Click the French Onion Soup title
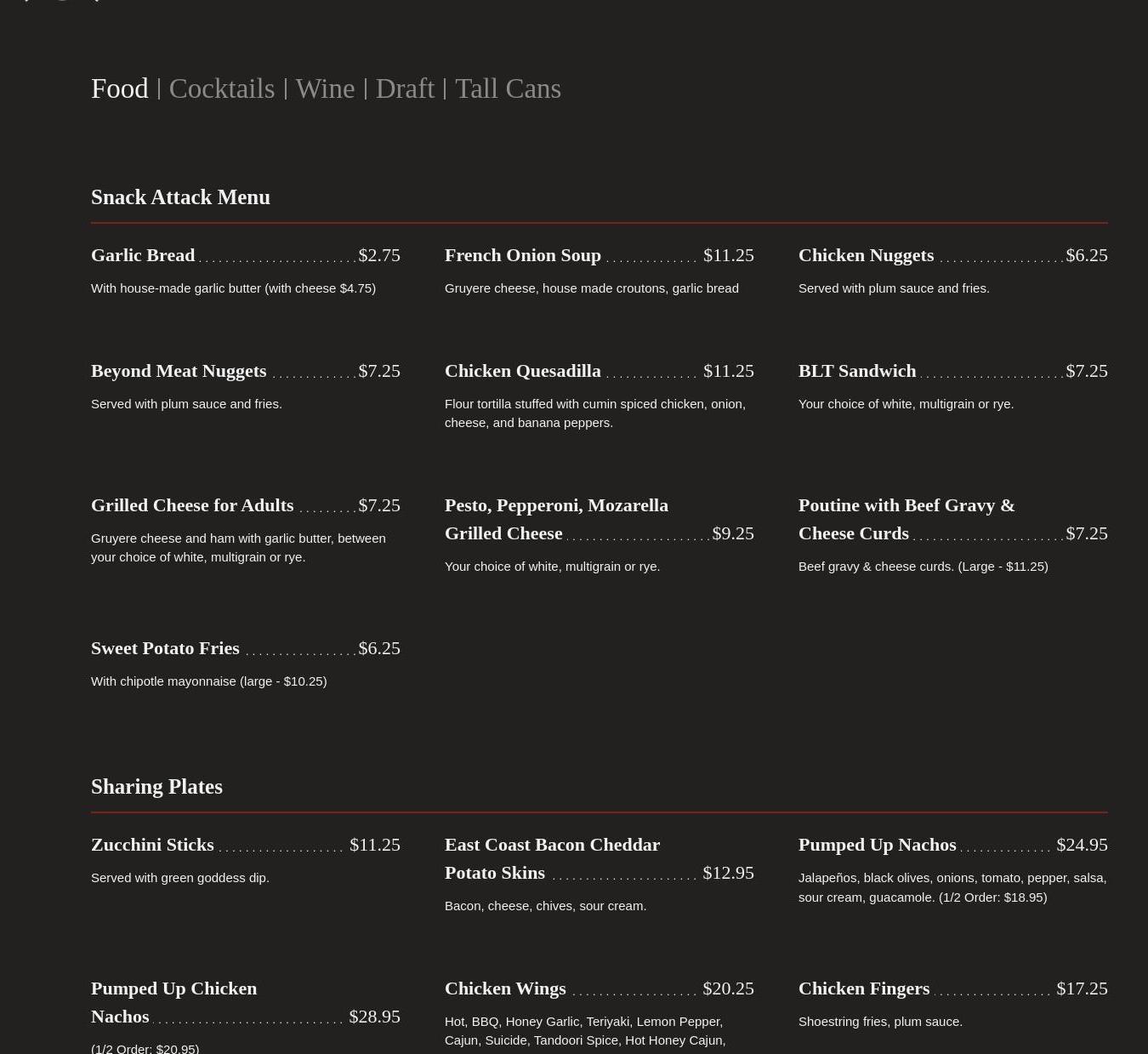This screenshot has height=1054, width=1148. click(x=522, y=255)
